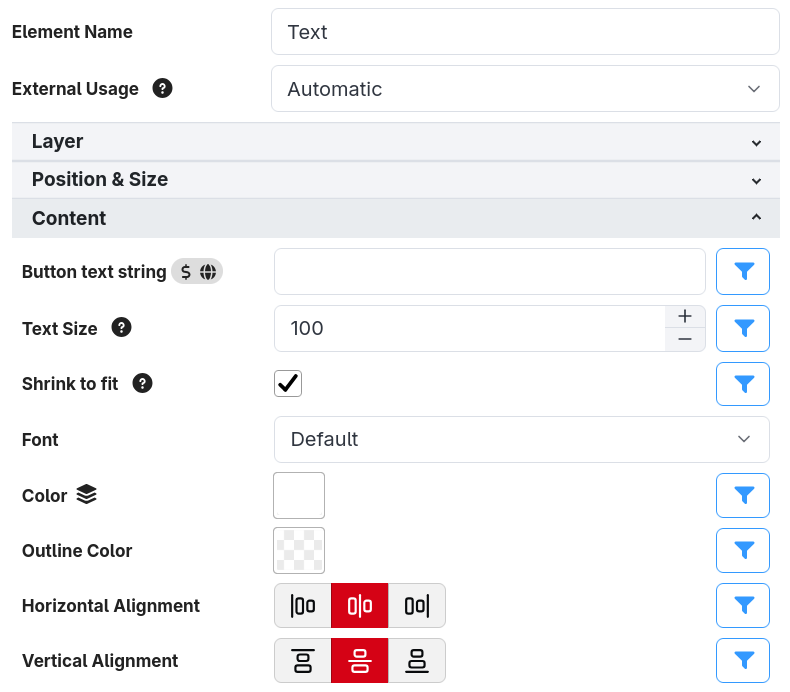The height and width of the screenshot is (692, 790).
Task: Open filter for Horizontal Alignment
Action: click(743, 605)
